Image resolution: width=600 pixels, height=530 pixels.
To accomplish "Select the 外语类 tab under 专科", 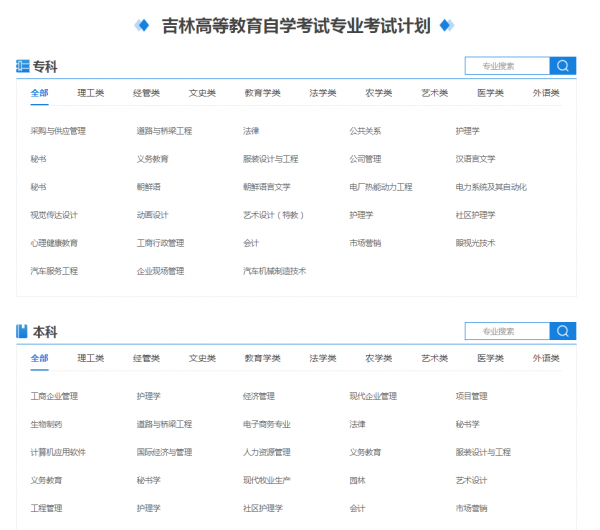I will [x=546, y=93].
